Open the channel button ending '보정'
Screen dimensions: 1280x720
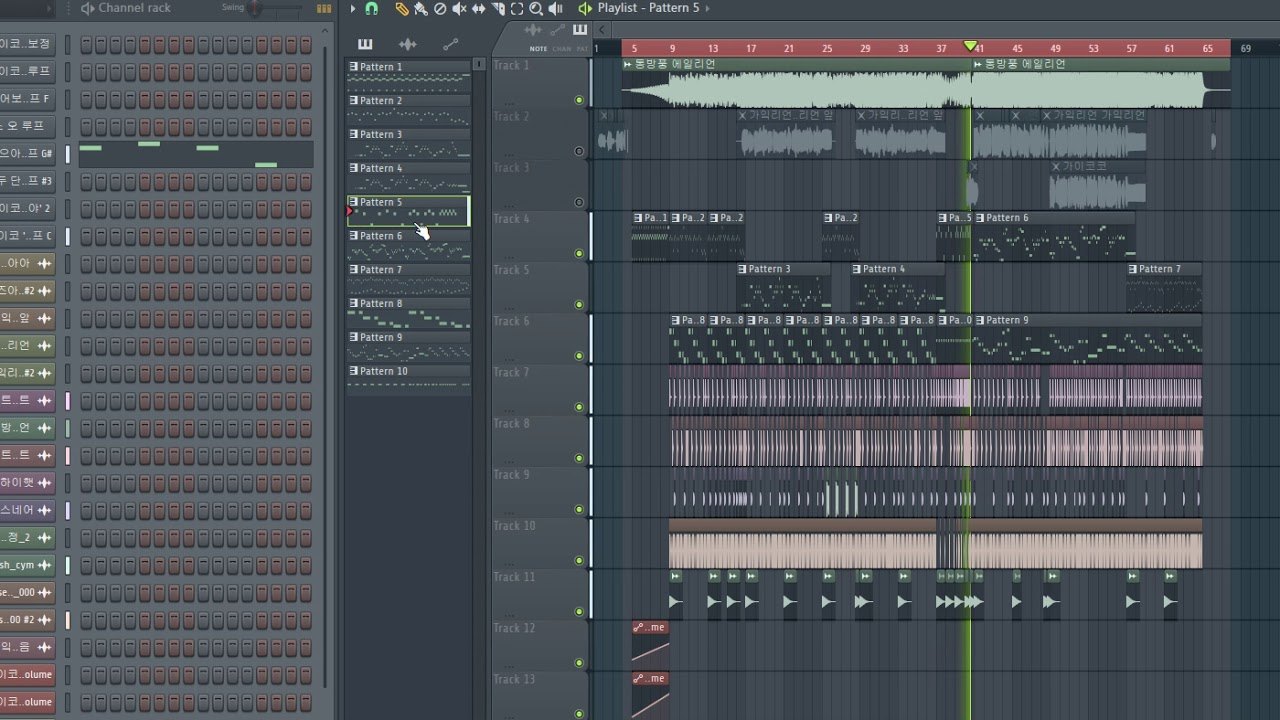[27, 44]
